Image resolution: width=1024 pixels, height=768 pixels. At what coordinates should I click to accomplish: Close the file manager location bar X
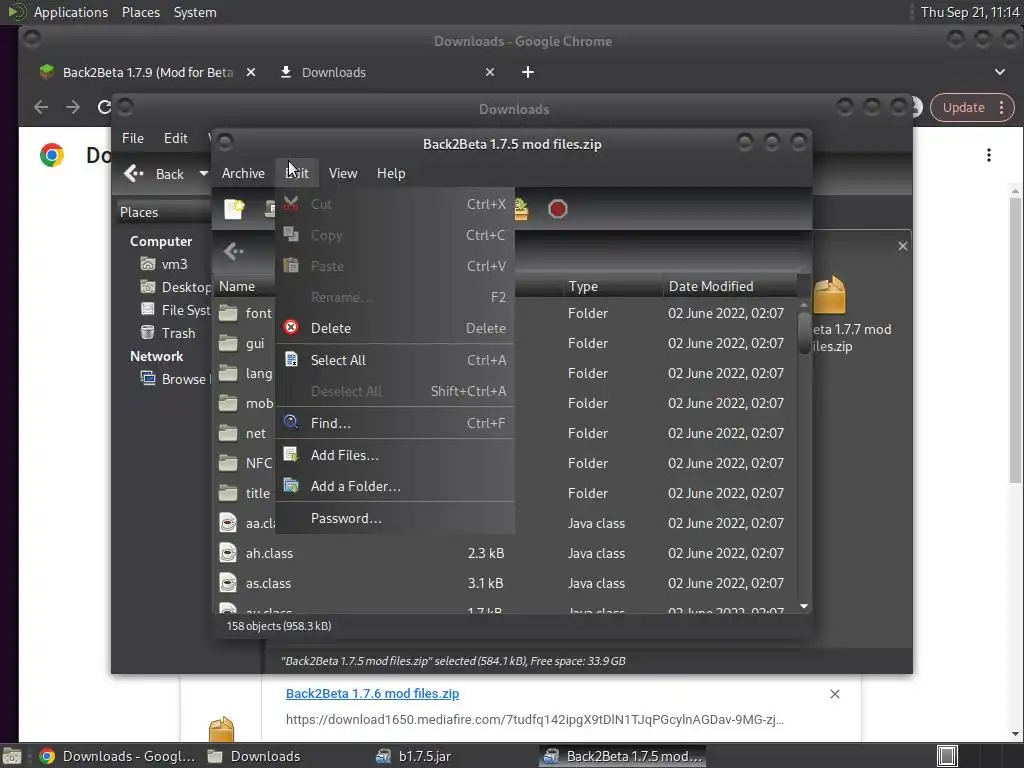click(x=903, y=246)
